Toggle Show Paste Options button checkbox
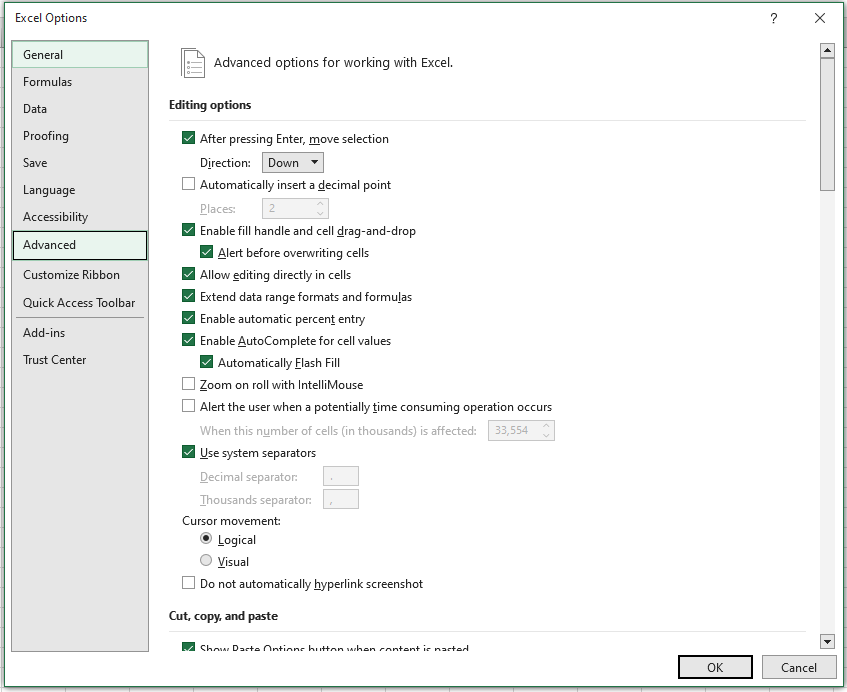 pos(189,647)
